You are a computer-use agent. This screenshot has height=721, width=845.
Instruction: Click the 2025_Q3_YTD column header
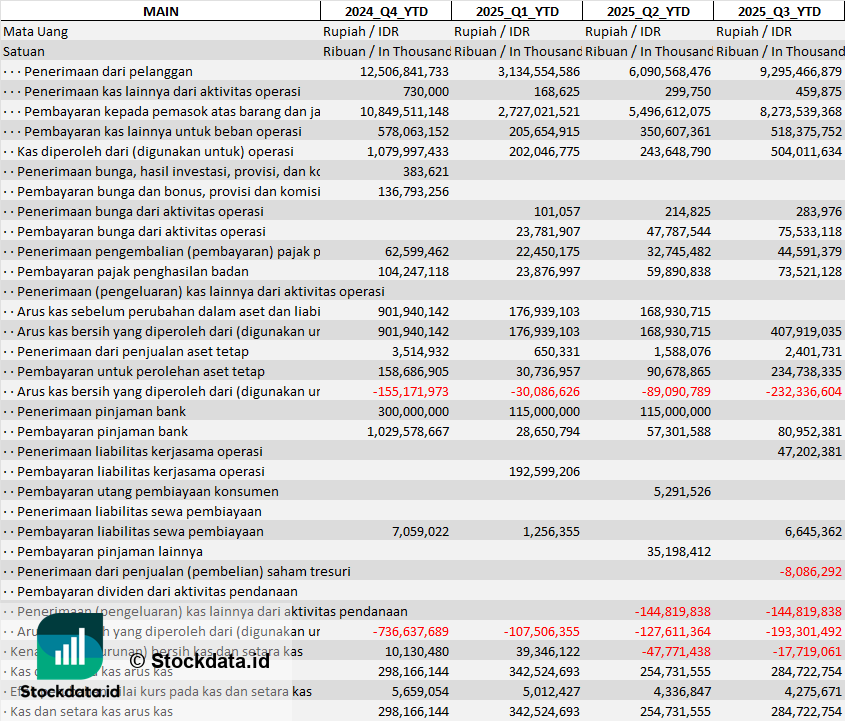[x=779, y=11]
